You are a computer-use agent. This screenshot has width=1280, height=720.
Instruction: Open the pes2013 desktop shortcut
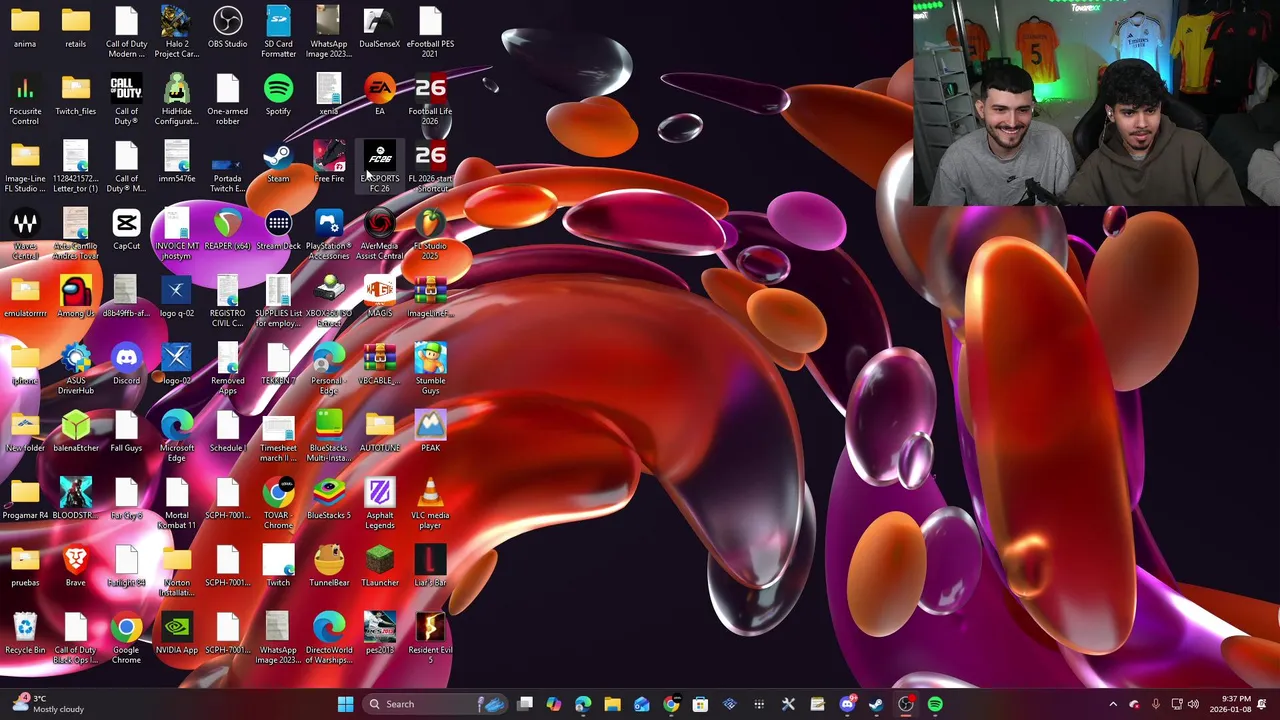[x=380, y=634]
